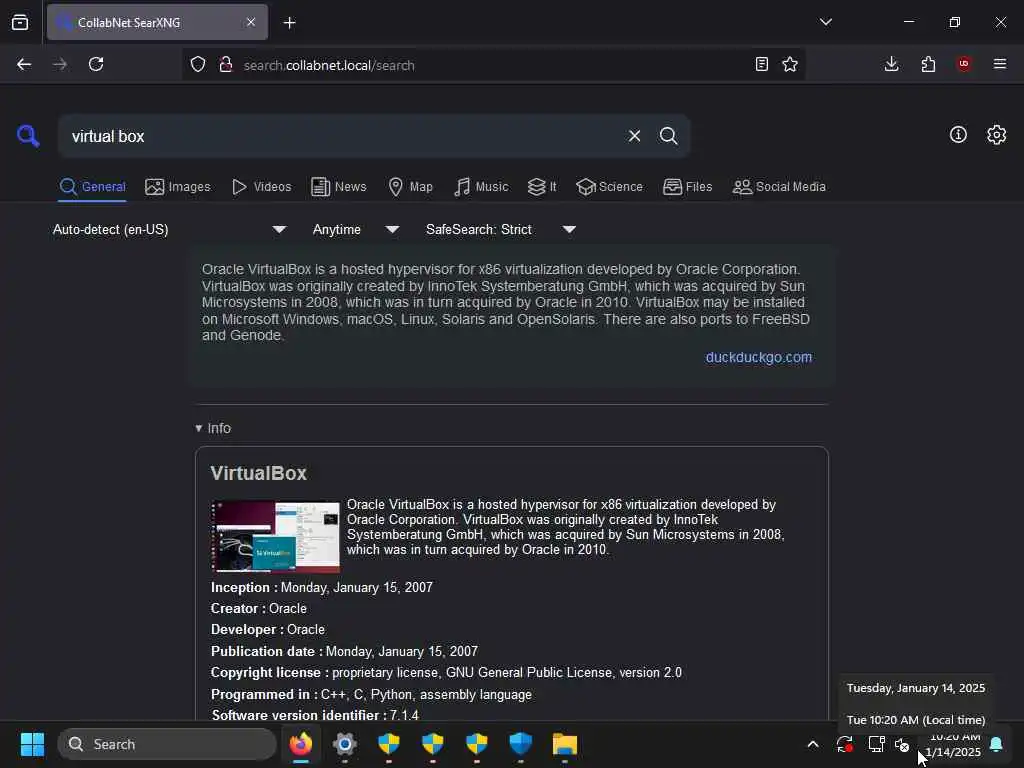Click the Programmed in row

tap(371, 694)
